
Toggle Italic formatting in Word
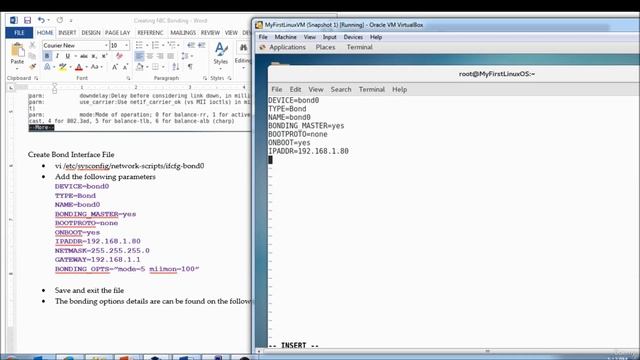pyautogui.click(x=58, y=56)
